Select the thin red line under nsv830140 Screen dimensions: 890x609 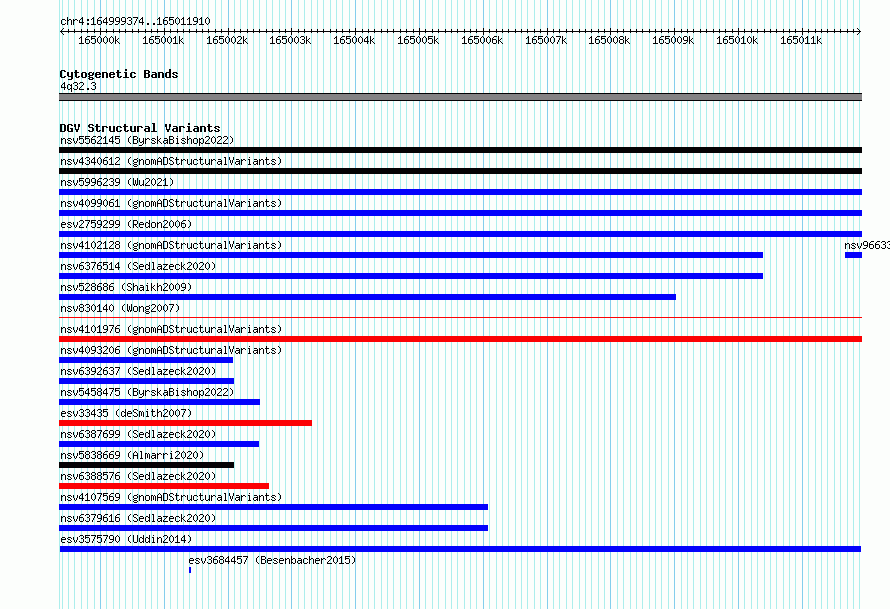pyautogui.click(x=460, y=318)
